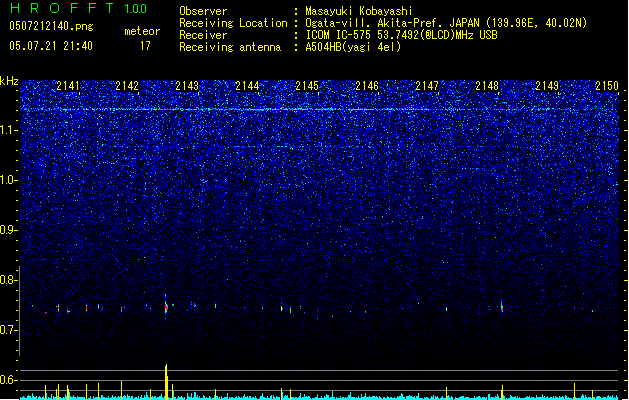Select observer name Masayuki Kobayashi
The height and width of the screenshot is (400, 629).
[x=359, y=11]
